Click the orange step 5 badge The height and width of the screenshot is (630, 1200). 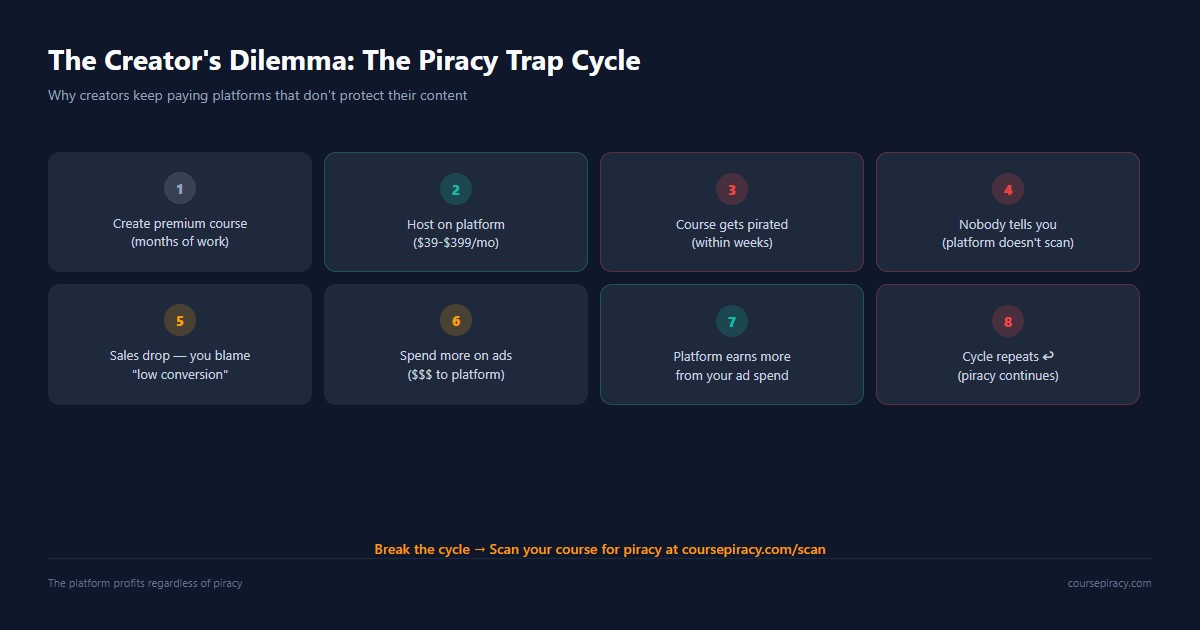[180, 320]
